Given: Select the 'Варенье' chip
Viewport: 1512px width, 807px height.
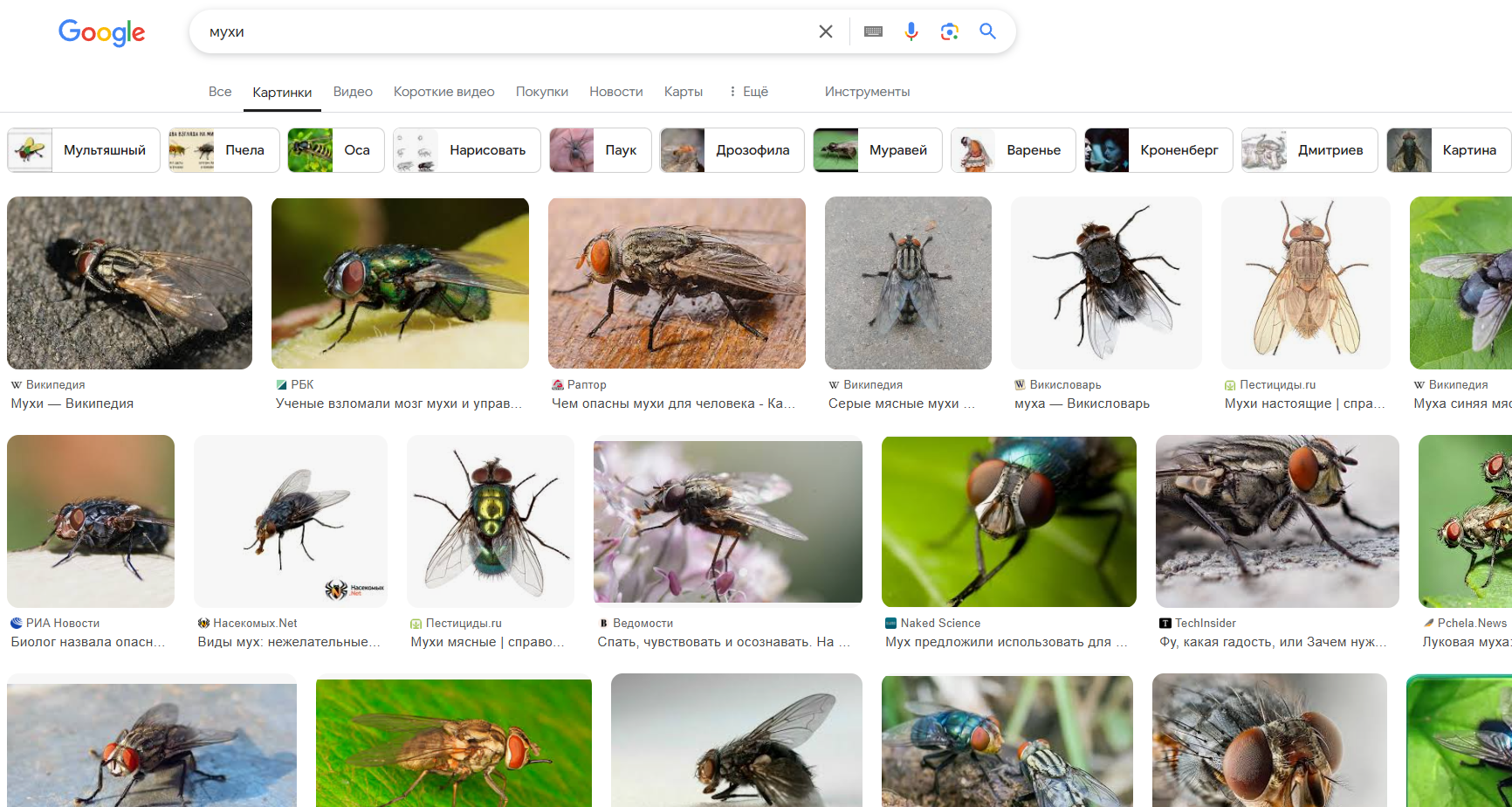Looking at the screenshot, I should (x=1014, y=150).
